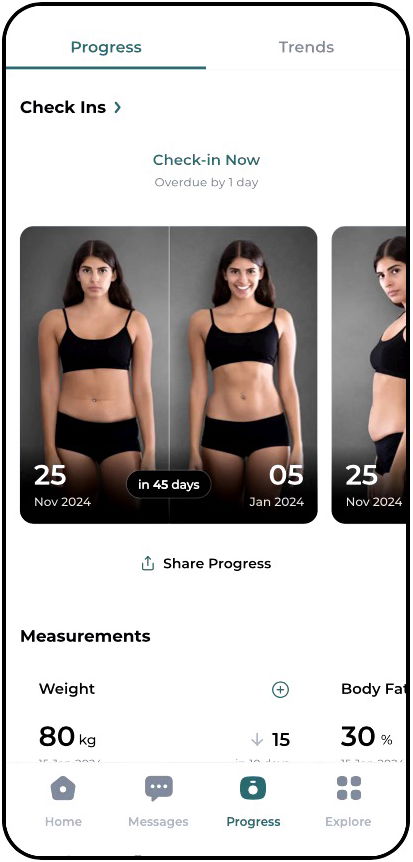
Task: Tap the 80 kg weight value
Action: click(x=67, y=737)
